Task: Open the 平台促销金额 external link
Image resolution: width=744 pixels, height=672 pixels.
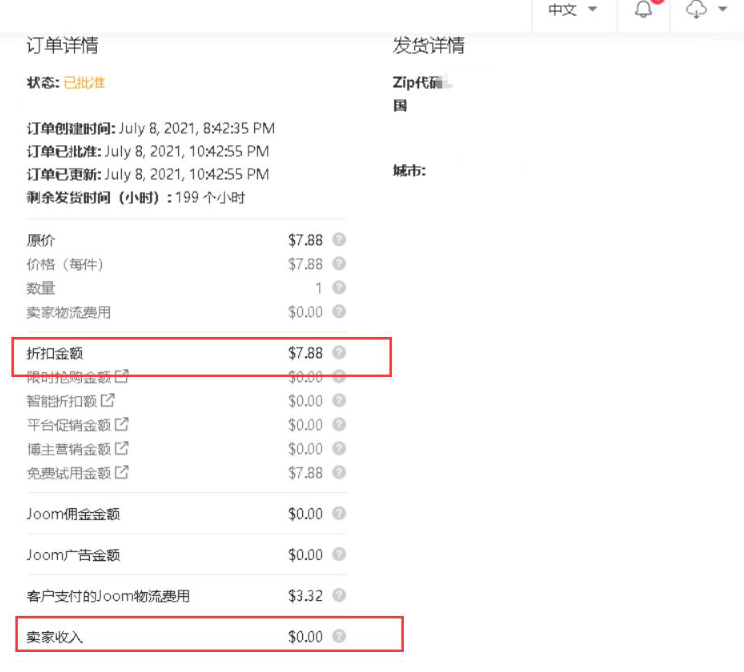Action: (x=122, y=425)
